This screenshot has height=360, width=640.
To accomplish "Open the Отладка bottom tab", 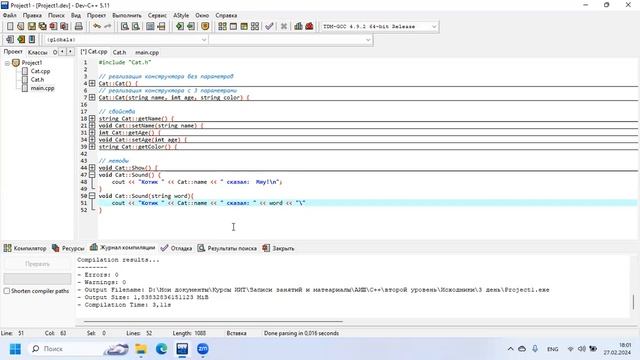I will coord(176,248).
